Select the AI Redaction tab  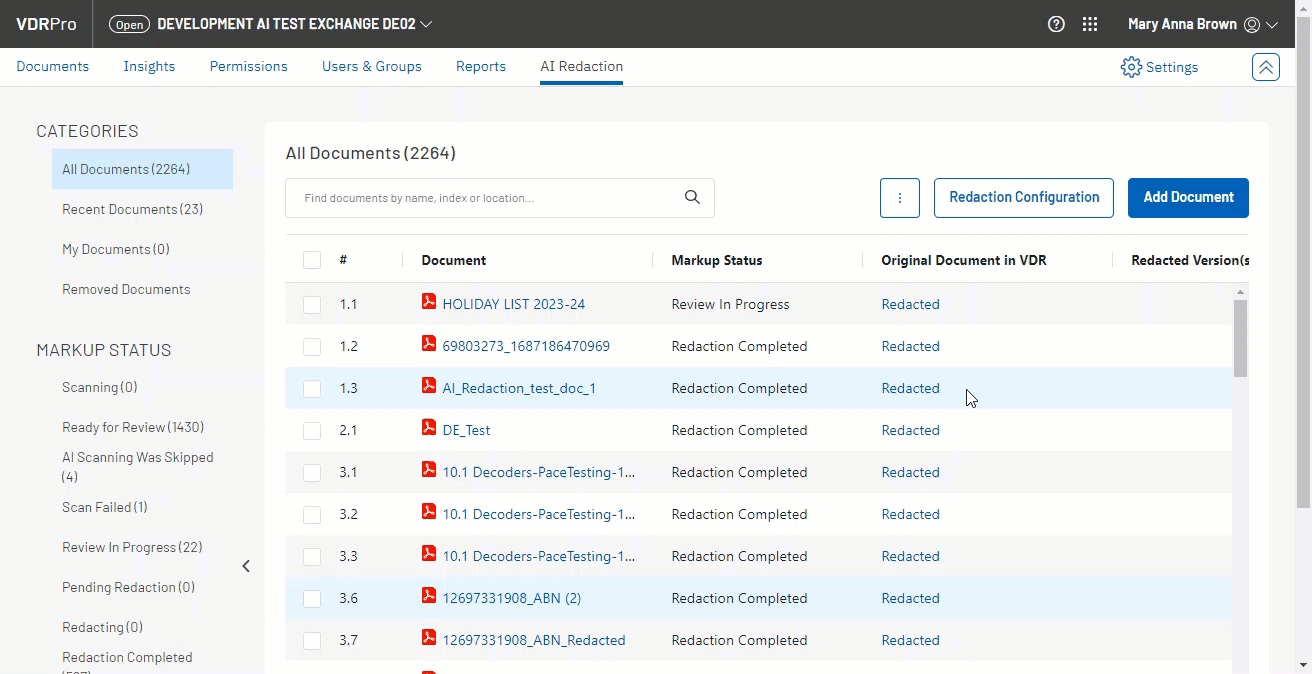tap(582, 66)
